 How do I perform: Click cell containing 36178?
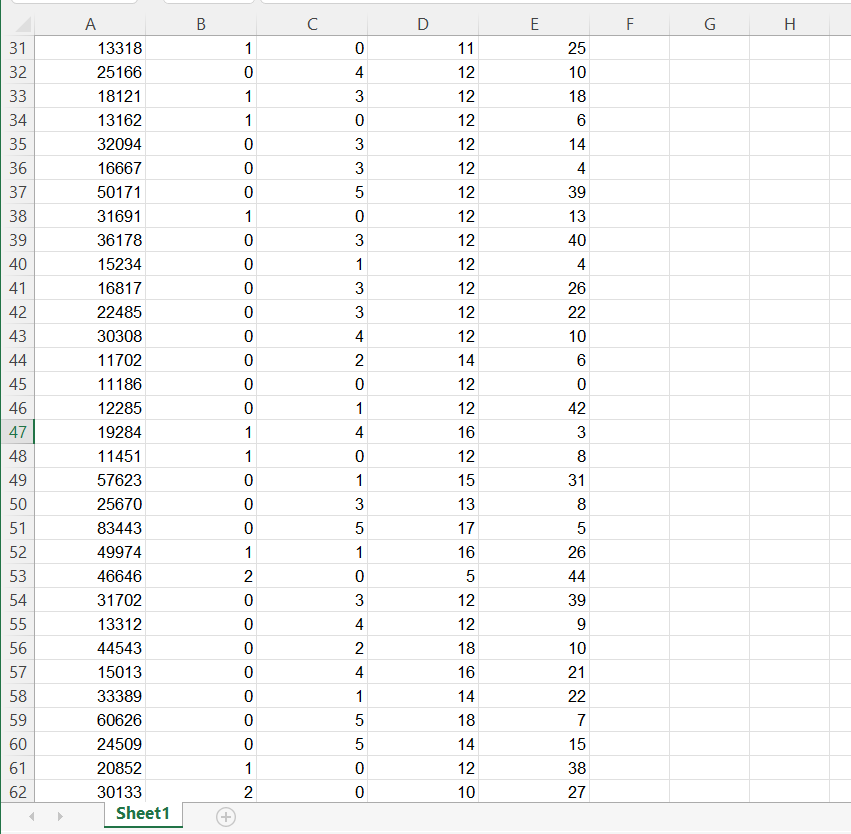click(x=90, y=240)
